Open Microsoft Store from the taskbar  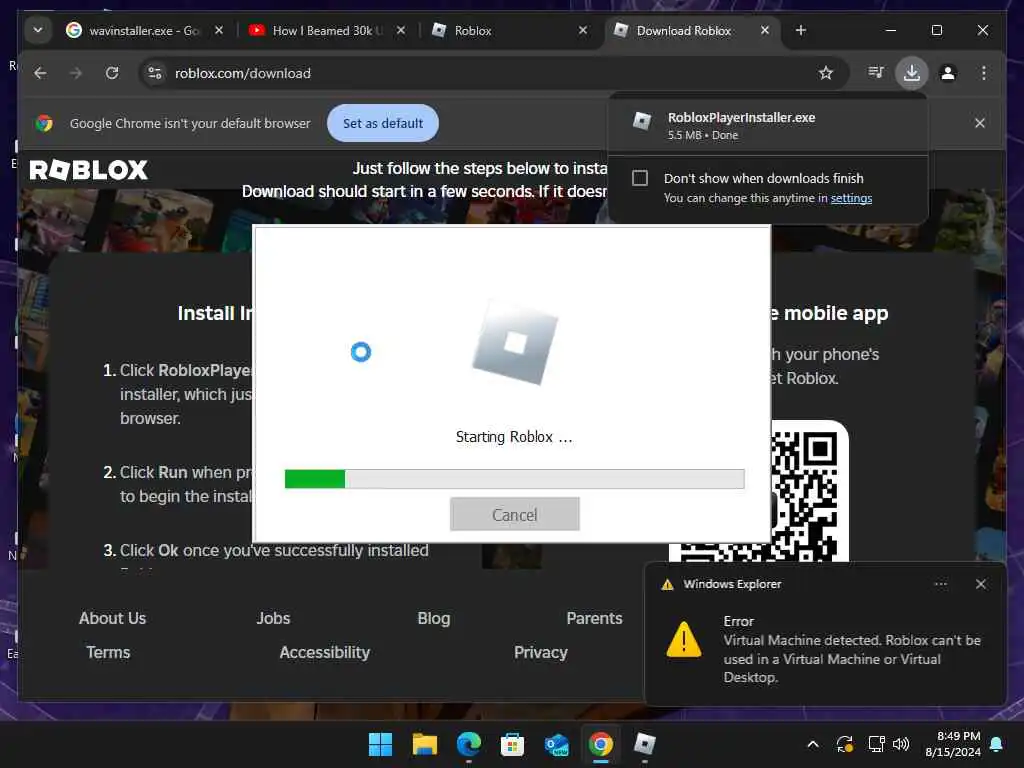point(512,744)
